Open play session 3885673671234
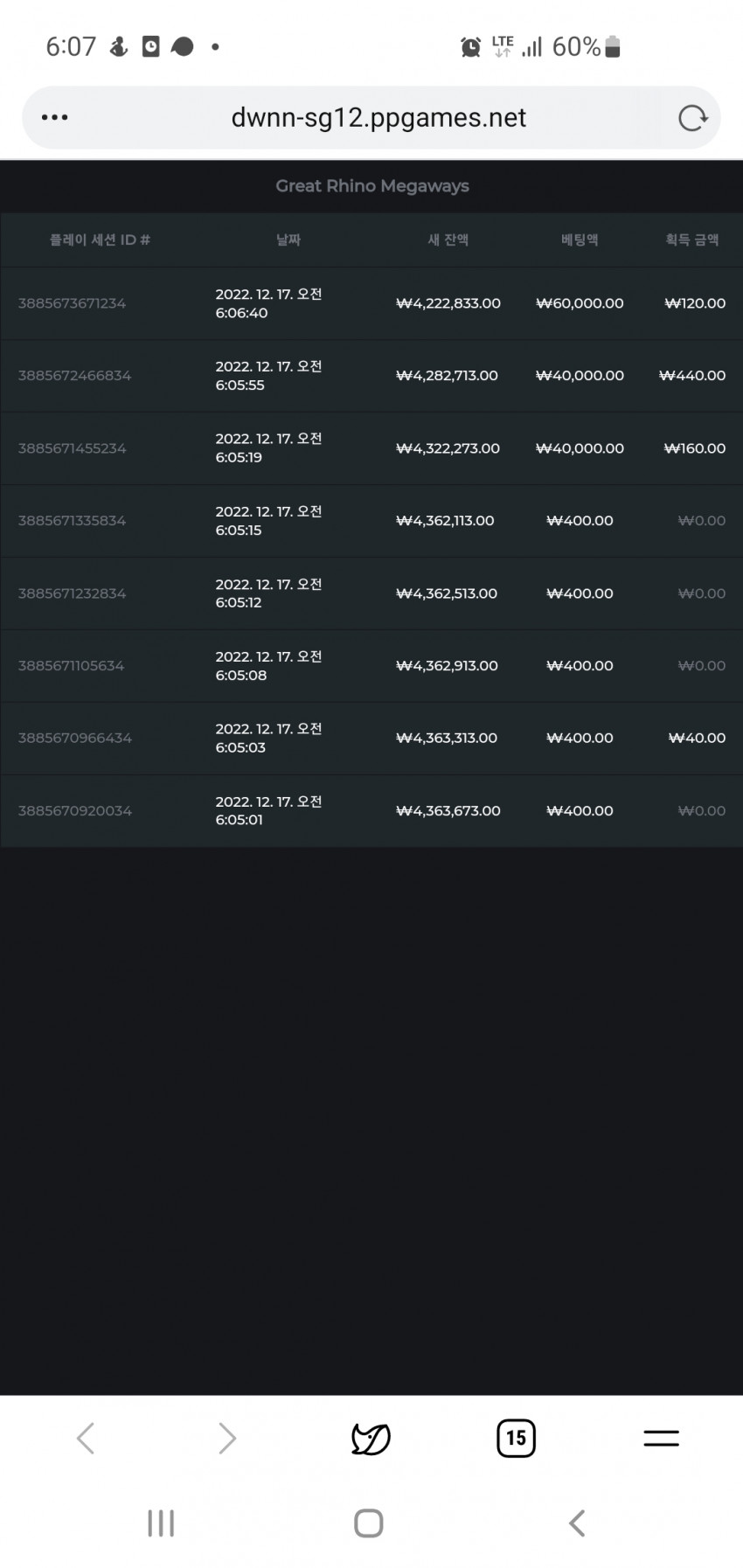The height and width of the screenshot is (1568, 743). point(371,303)
